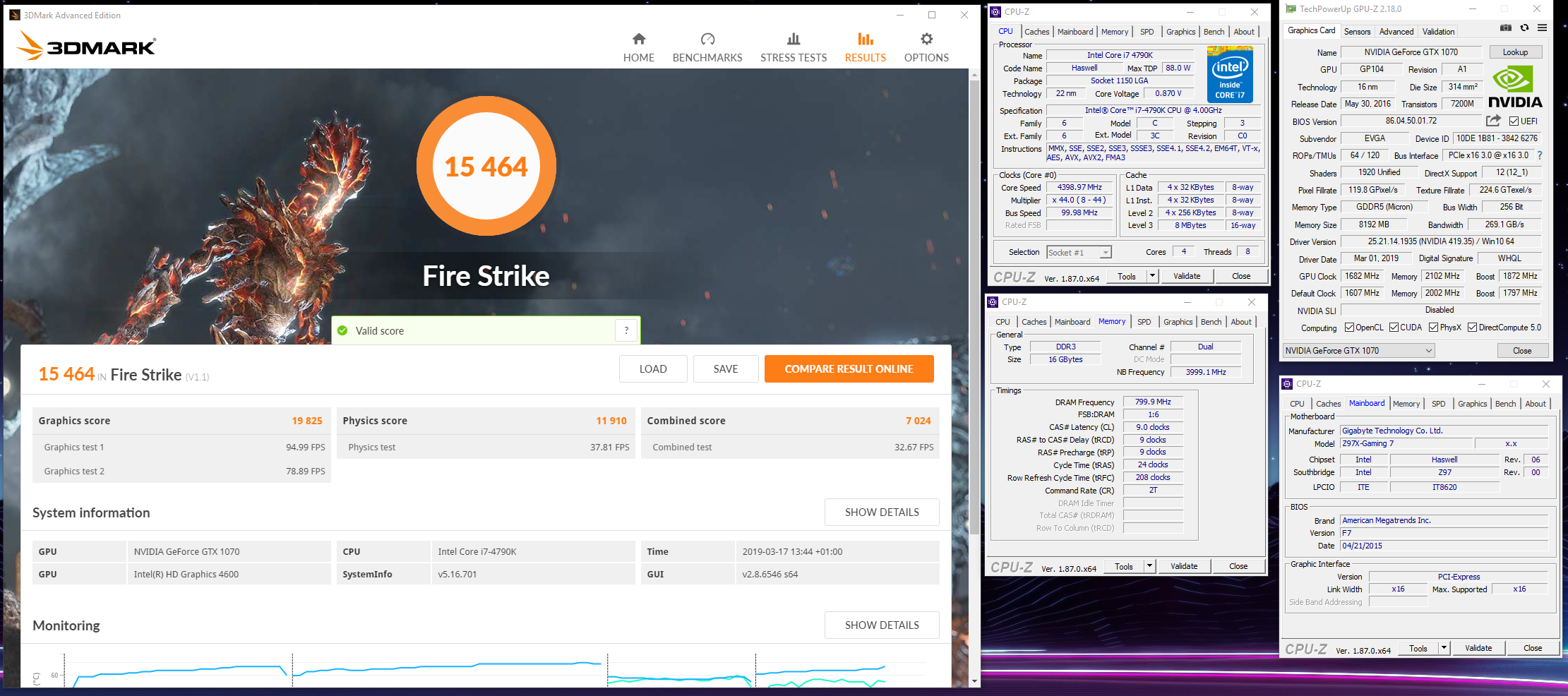The height and width of the screenshot is (696, 1568).
Task: Click the GPU-Z refresh icon
Action: pyautogui.click(x=1524, y=28)
